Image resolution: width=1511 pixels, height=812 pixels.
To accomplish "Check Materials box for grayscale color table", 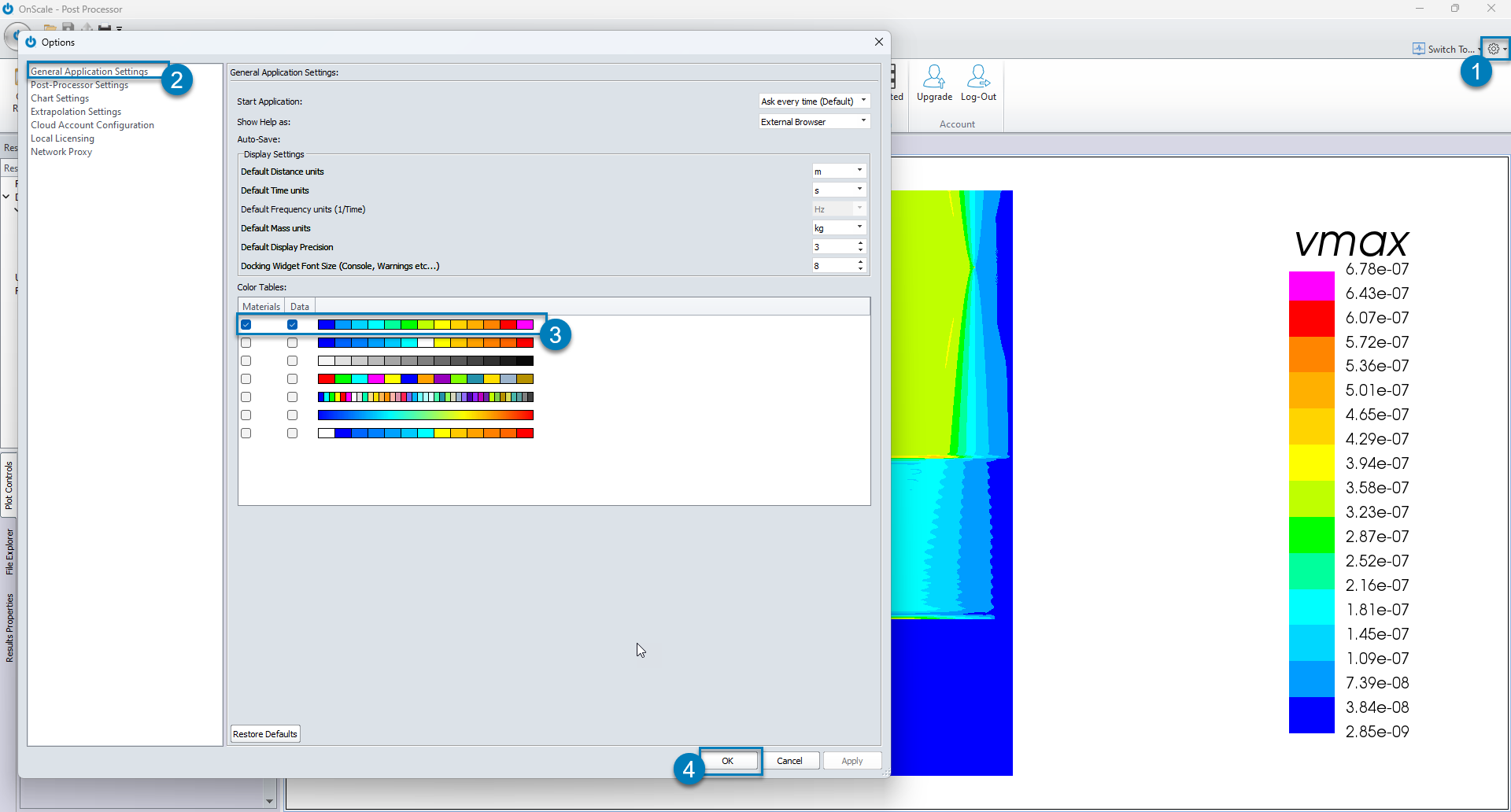I will click(x=246, y=360).
